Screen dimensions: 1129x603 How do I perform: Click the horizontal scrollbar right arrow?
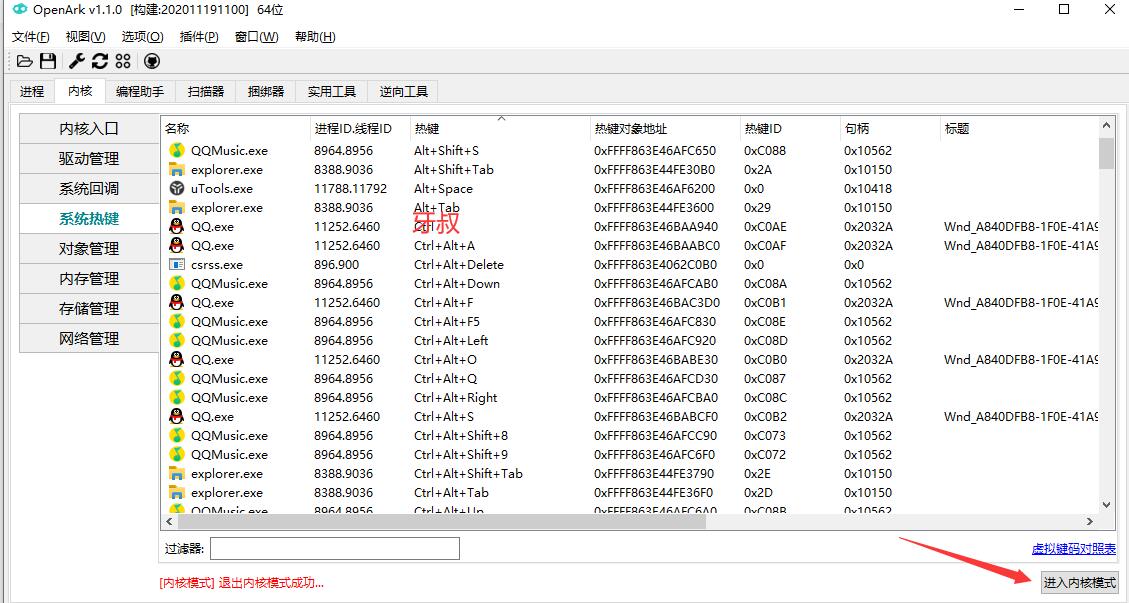(1090, 522)
